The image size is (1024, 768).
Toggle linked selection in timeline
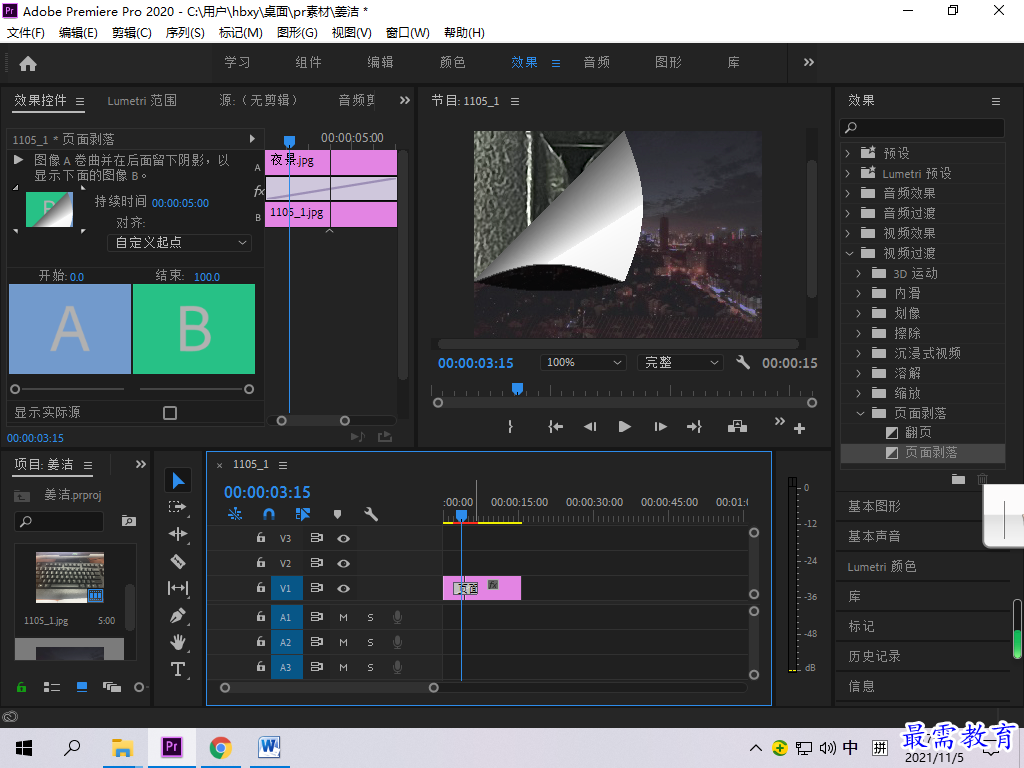(x=302, y=514)
